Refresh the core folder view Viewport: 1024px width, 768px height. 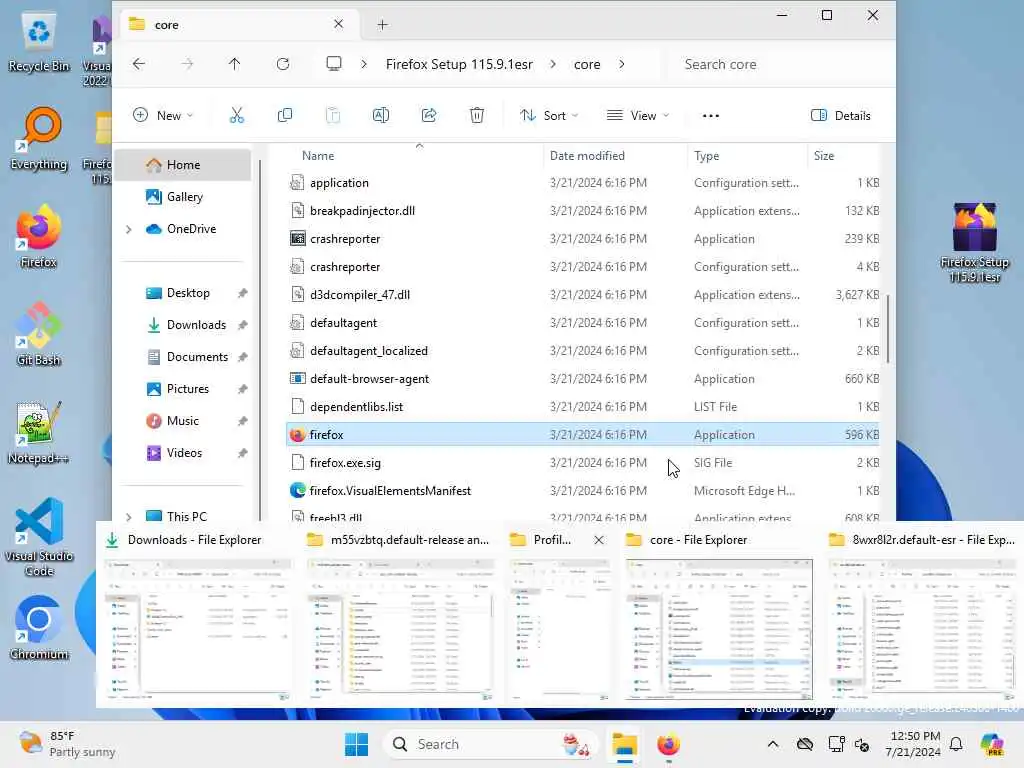point(283,64)
